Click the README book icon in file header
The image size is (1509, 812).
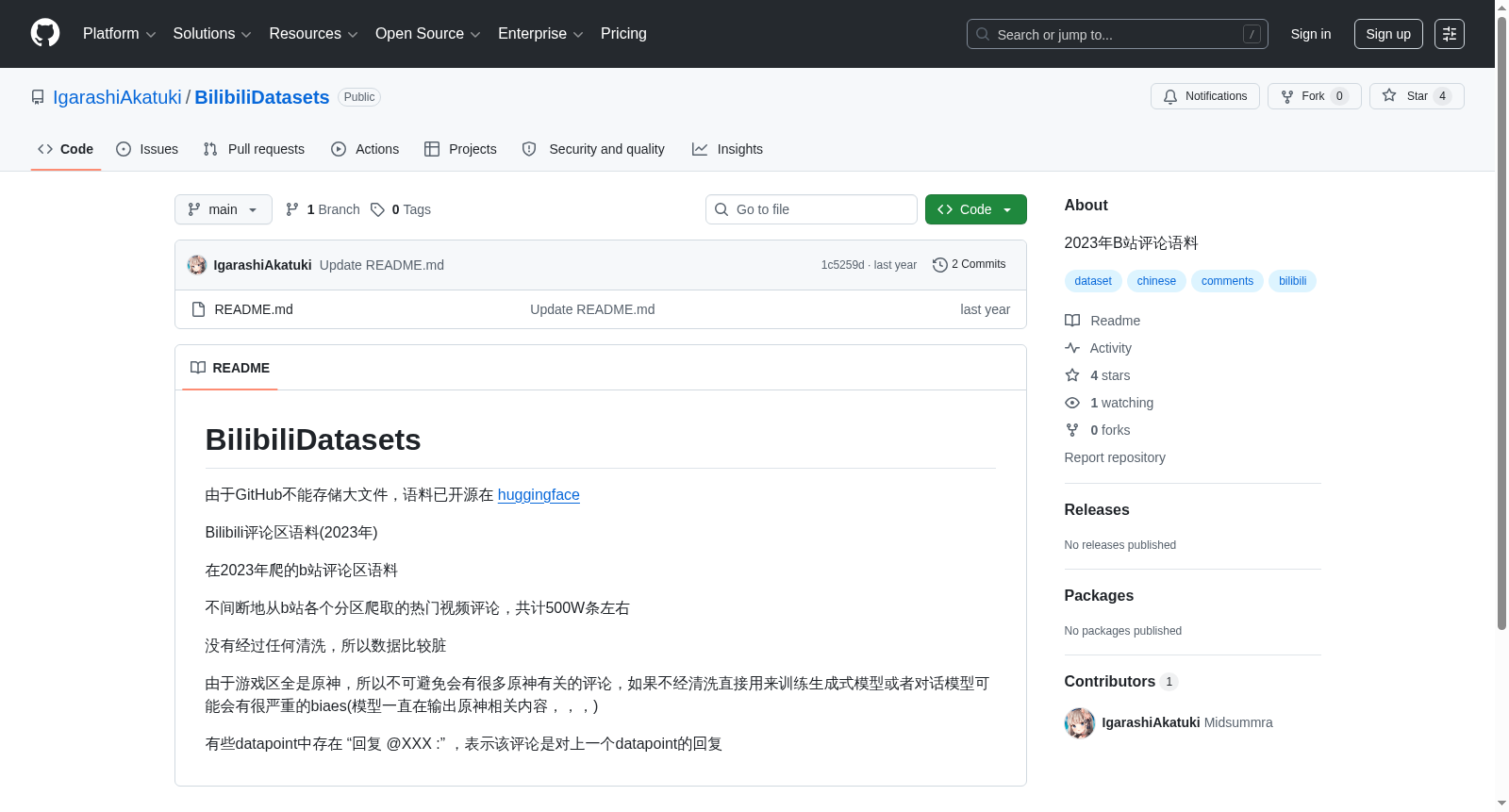[x=198, y=368]
